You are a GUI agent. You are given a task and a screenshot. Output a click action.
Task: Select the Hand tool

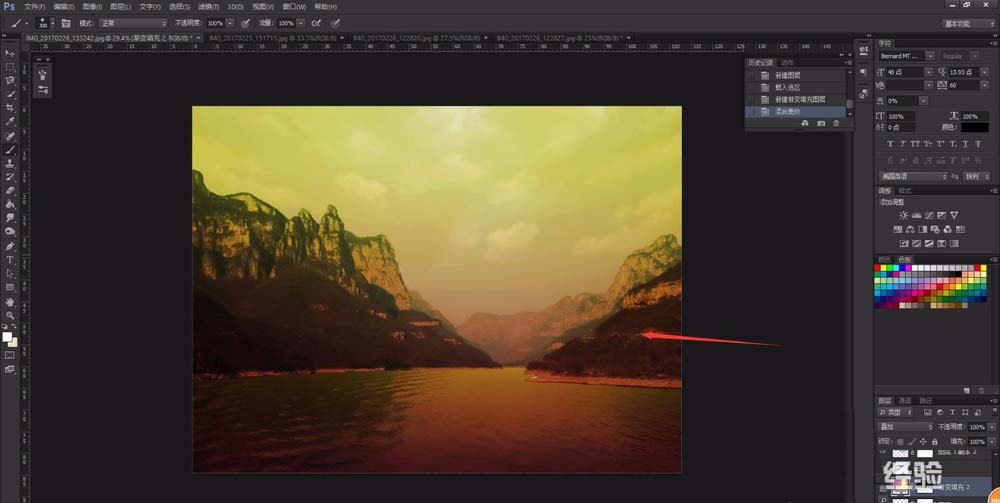point(10,302)
